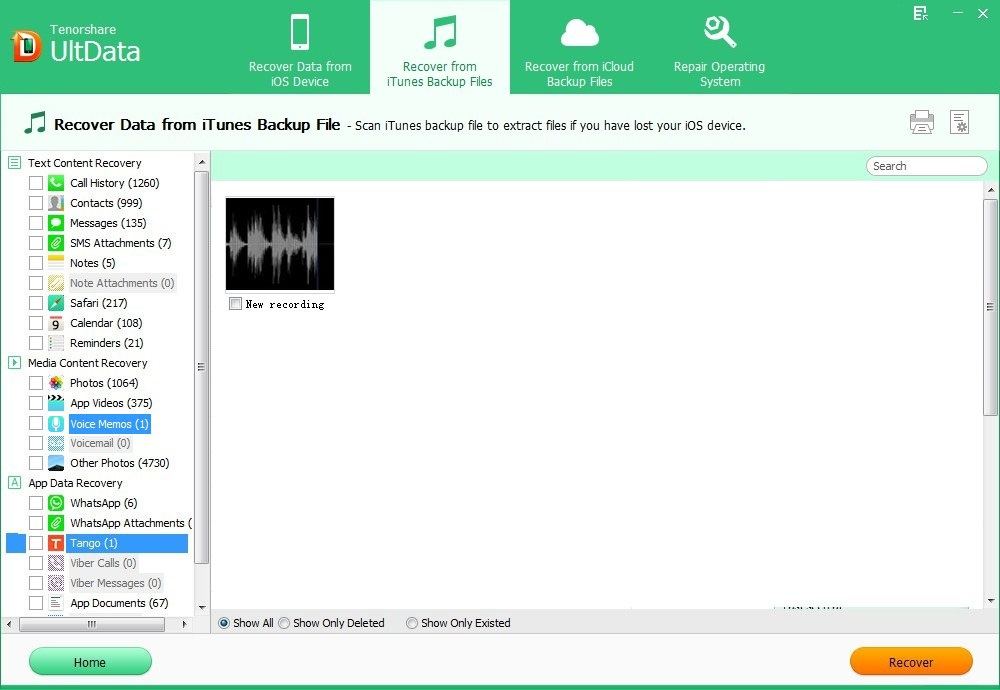The image size is (1000, 690).
Task: Select the WhatsApp icon in App Data Recovery
Action: (x=55, y=502)
